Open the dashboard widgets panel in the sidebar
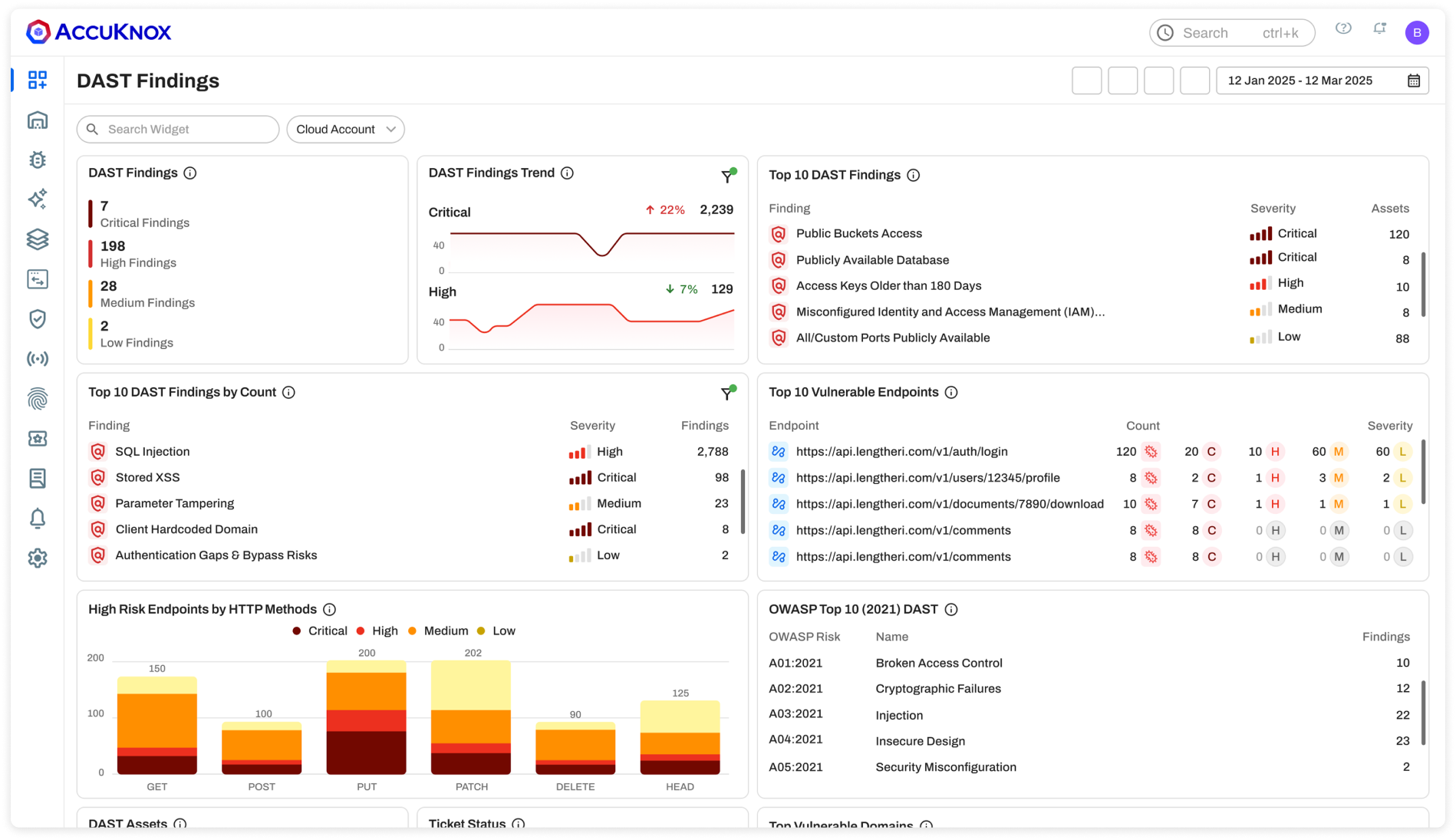Image resolution: width=1456 pixels, height=840 pixels. click(38, 79)
